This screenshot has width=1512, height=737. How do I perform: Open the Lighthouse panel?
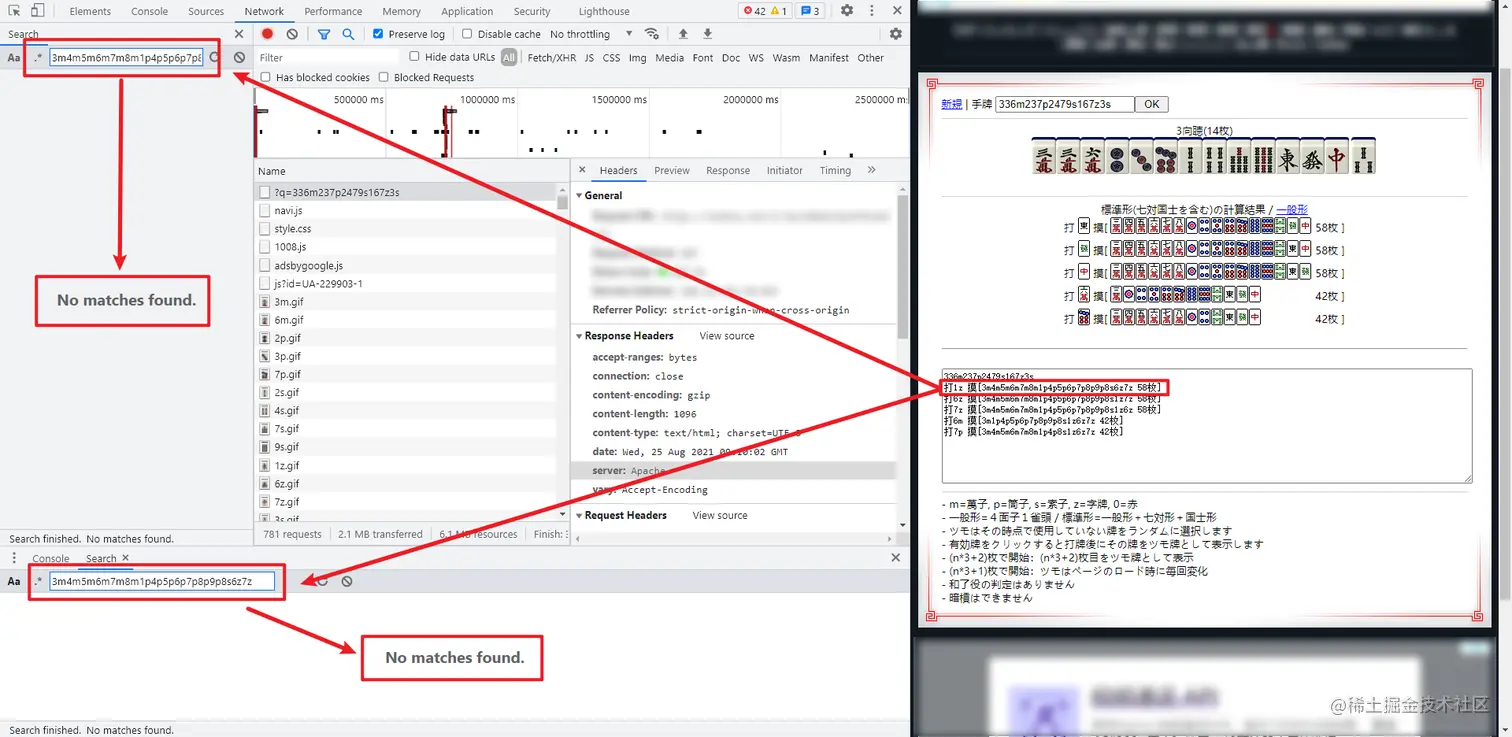click(x=604, y=11)
